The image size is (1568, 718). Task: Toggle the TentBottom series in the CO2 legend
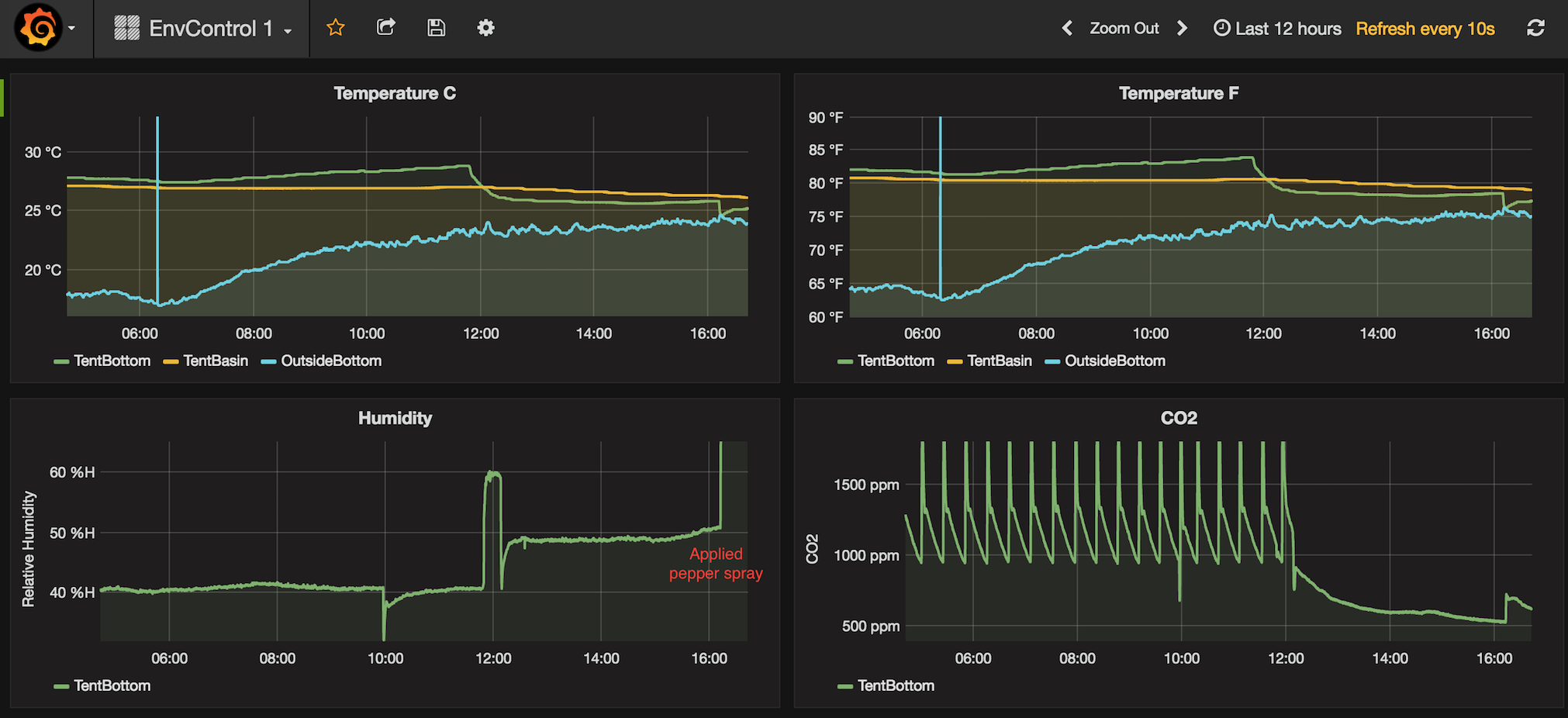(895, 685)
